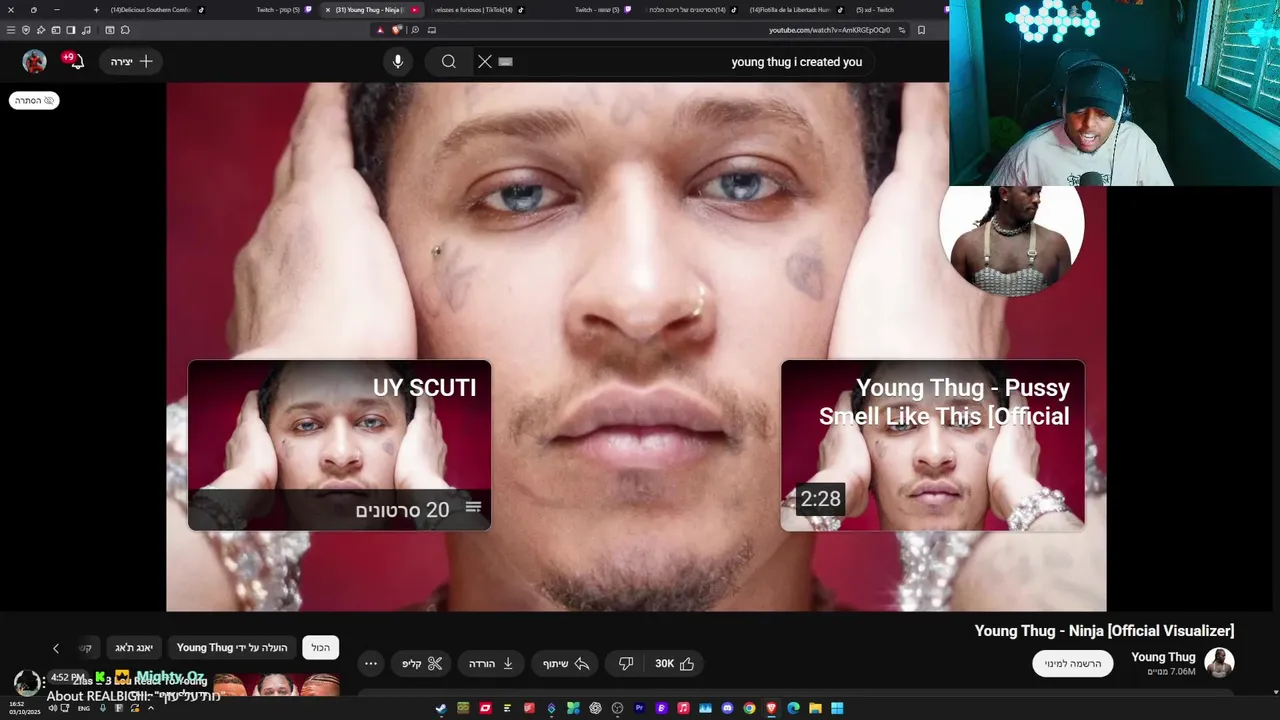Open Google Chrome from the taskbar

(x=749, y=708)
